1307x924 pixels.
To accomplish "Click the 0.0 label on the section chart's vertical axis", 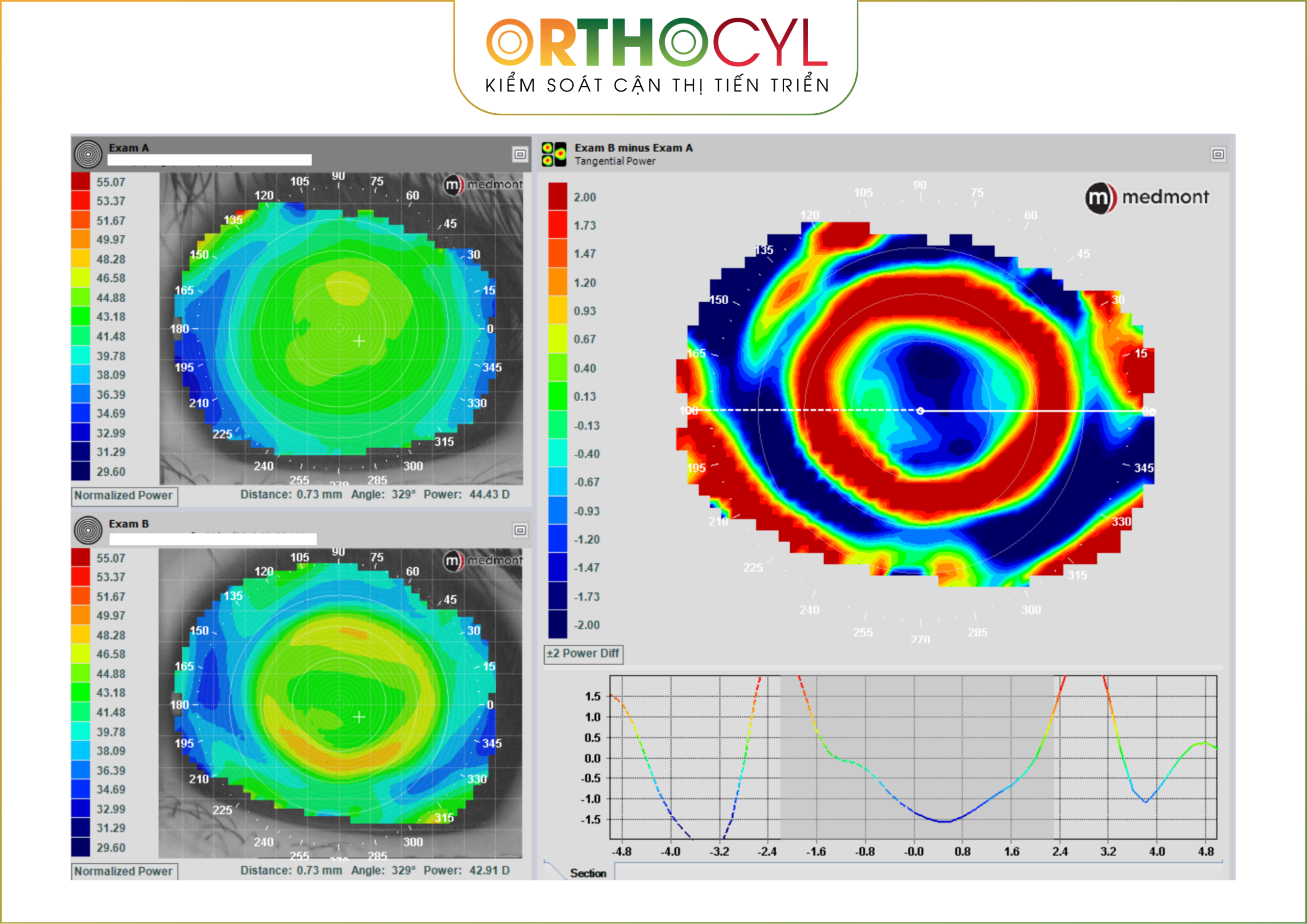I will point(592,758).
